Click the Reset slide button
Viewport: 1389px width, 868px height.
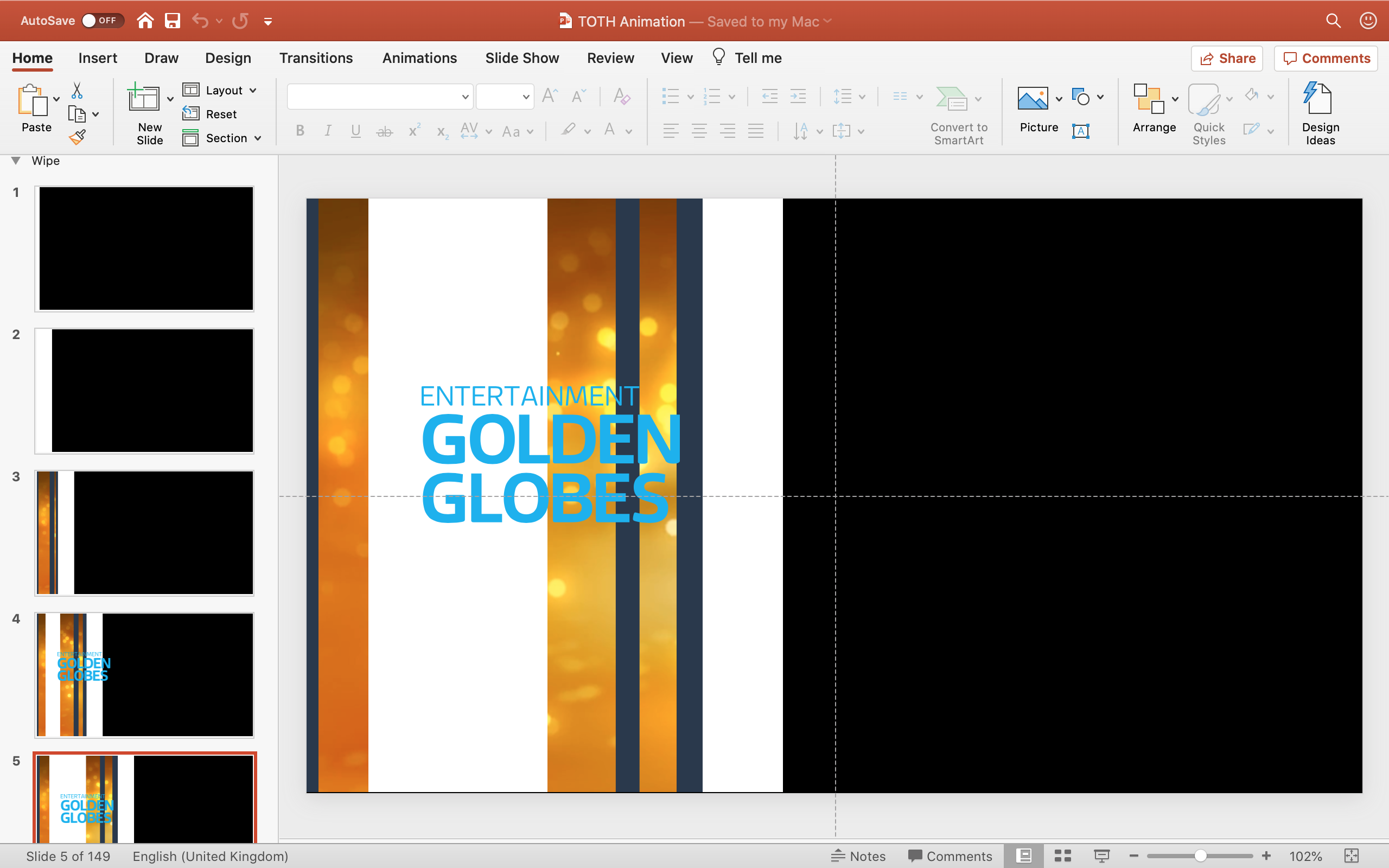click(209, 114)
